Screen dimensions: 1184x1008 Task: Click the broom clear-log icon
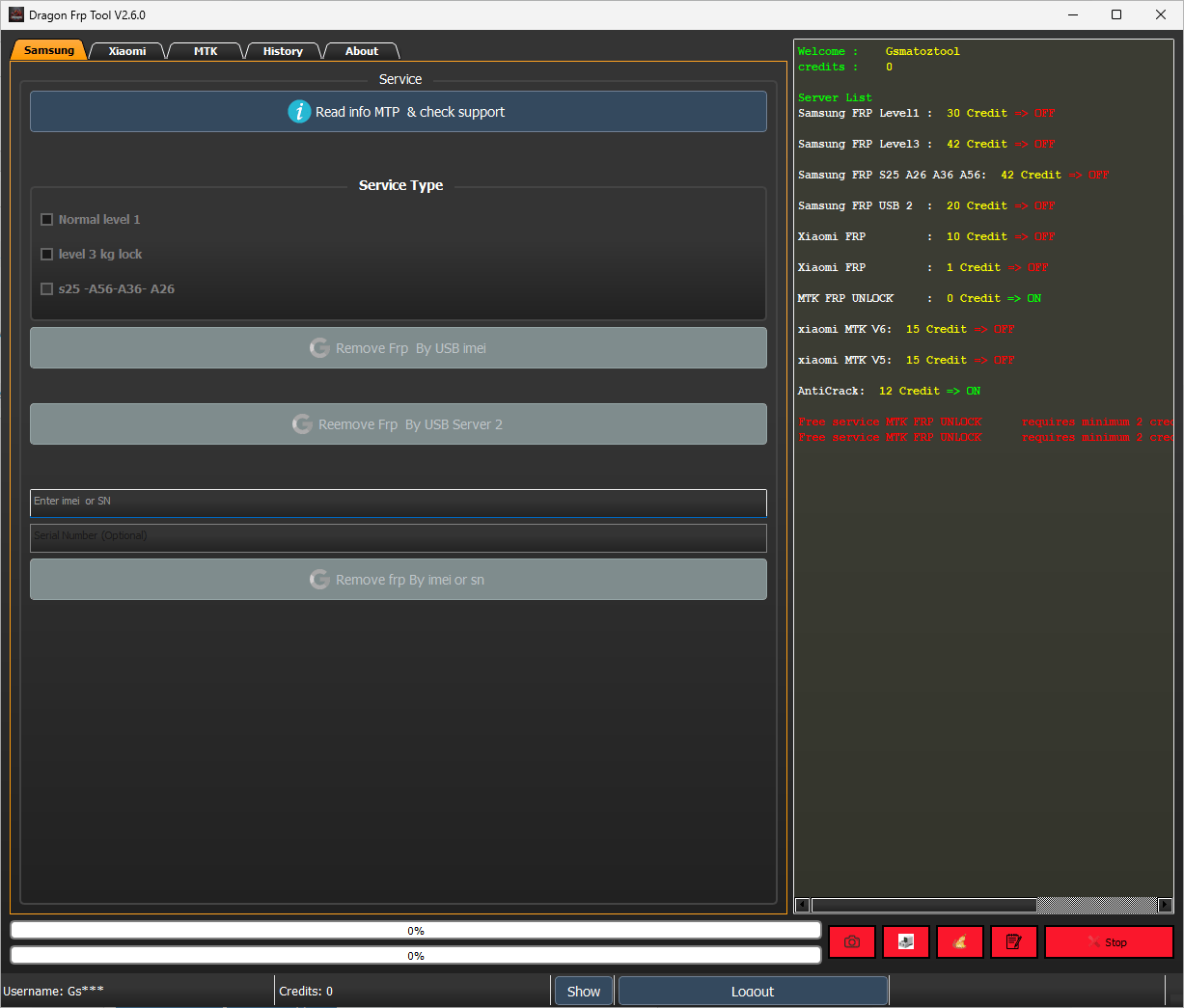click(x=960, y=942)
